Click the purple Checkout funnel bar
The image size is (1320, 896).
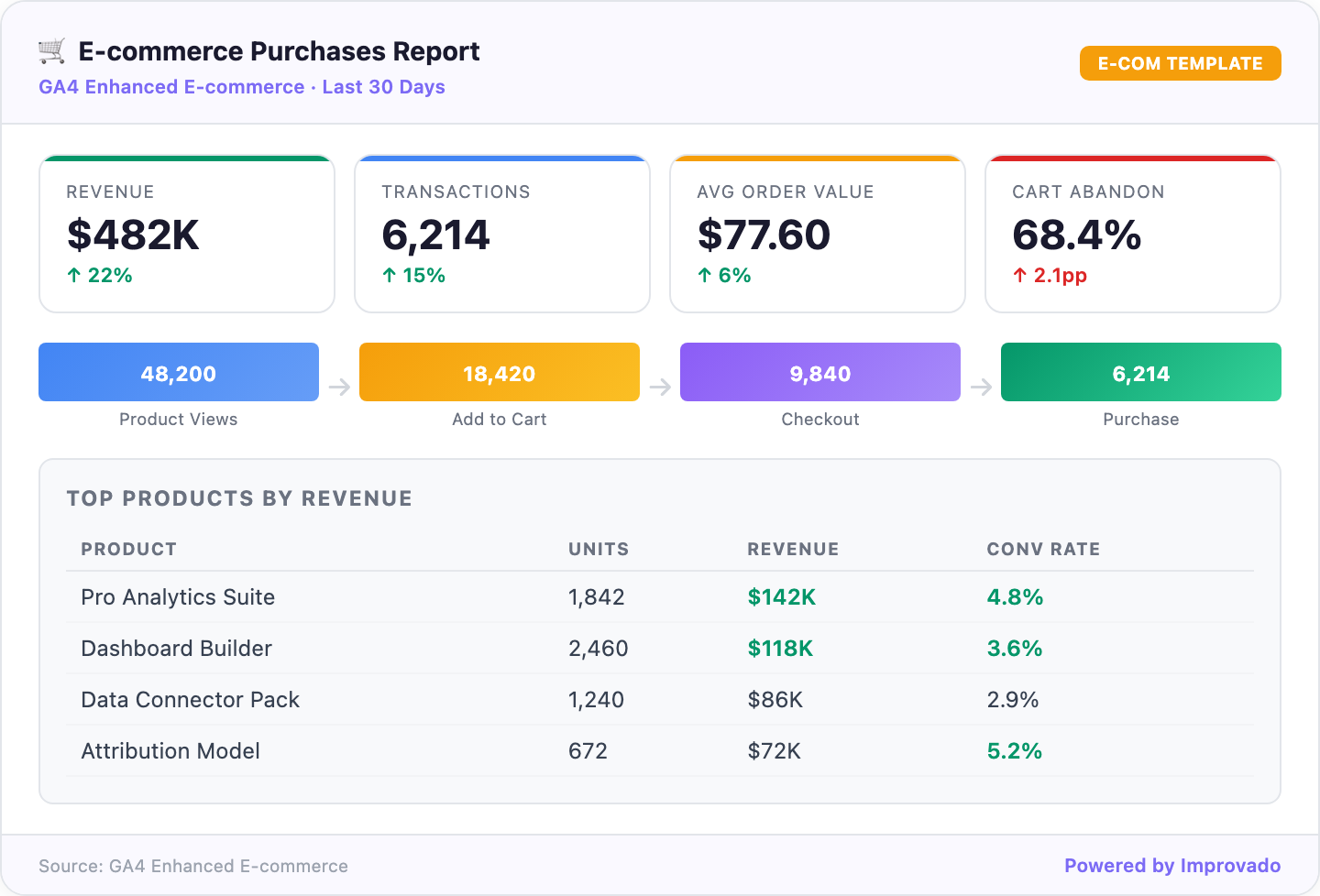tap(819, 372)
